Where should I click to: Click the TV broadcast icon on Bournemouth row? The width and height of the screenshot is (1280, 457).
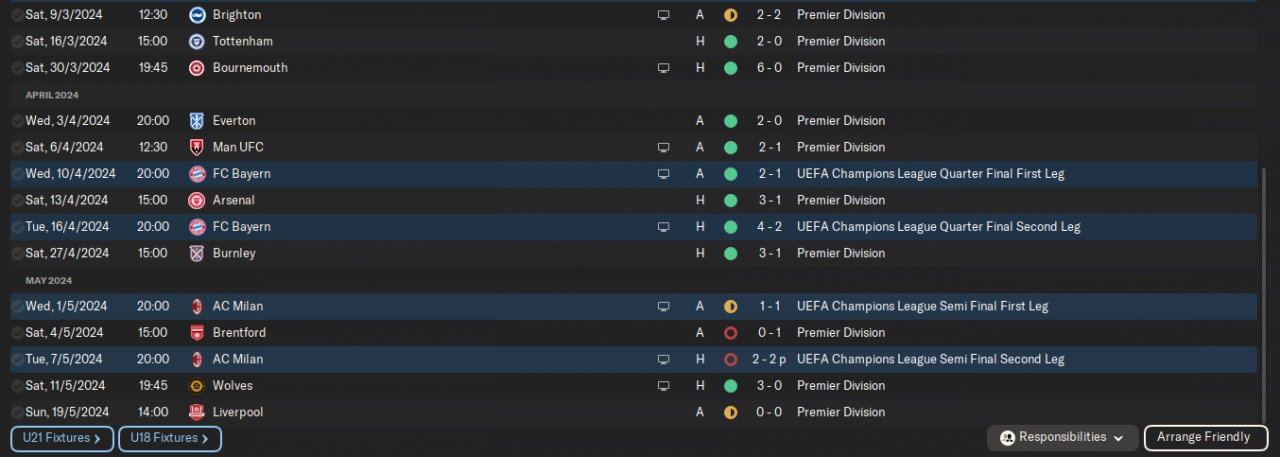coord(663,68)
